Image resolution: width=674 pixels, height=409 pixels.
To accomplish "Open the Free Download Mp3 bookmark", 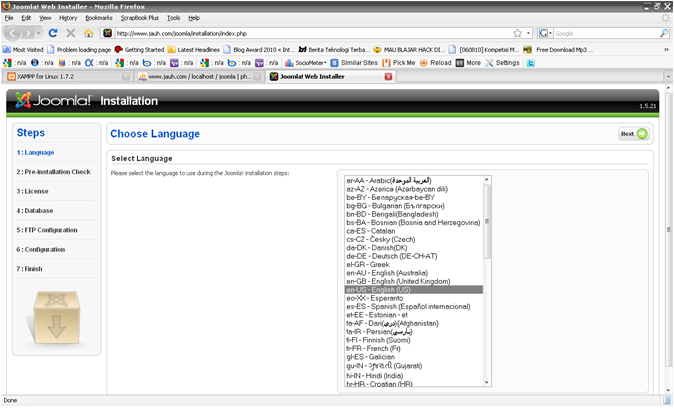I will [558, 50].
